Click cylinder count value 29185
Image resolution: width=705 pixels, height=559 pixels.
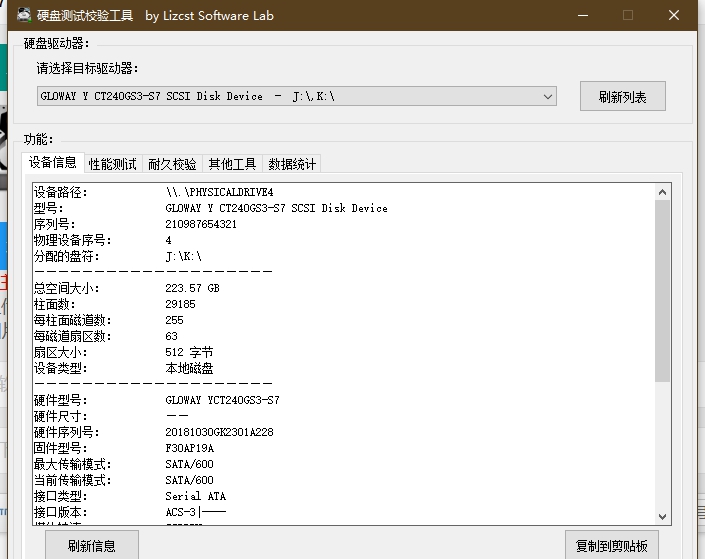[180, 304]
